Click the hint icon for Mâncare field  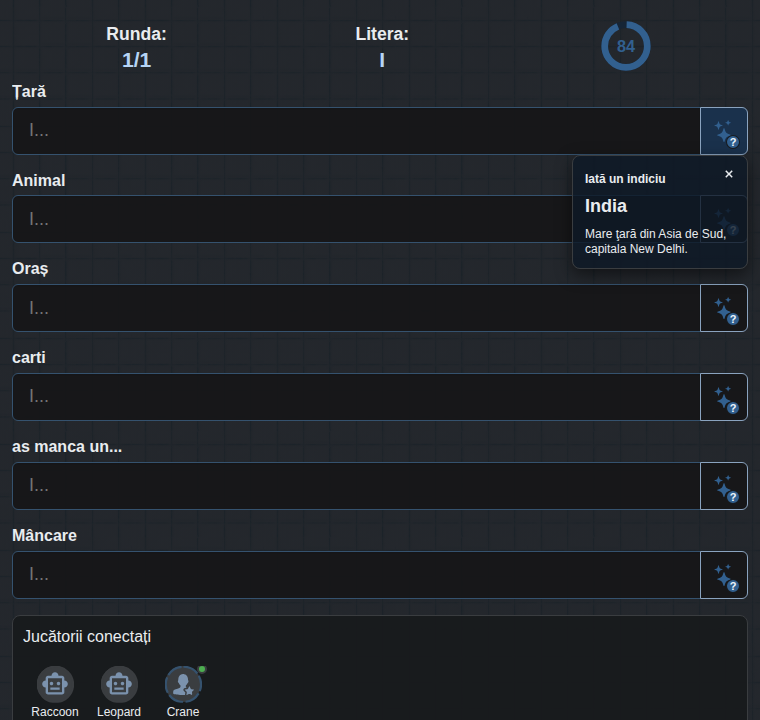point(724,575)
